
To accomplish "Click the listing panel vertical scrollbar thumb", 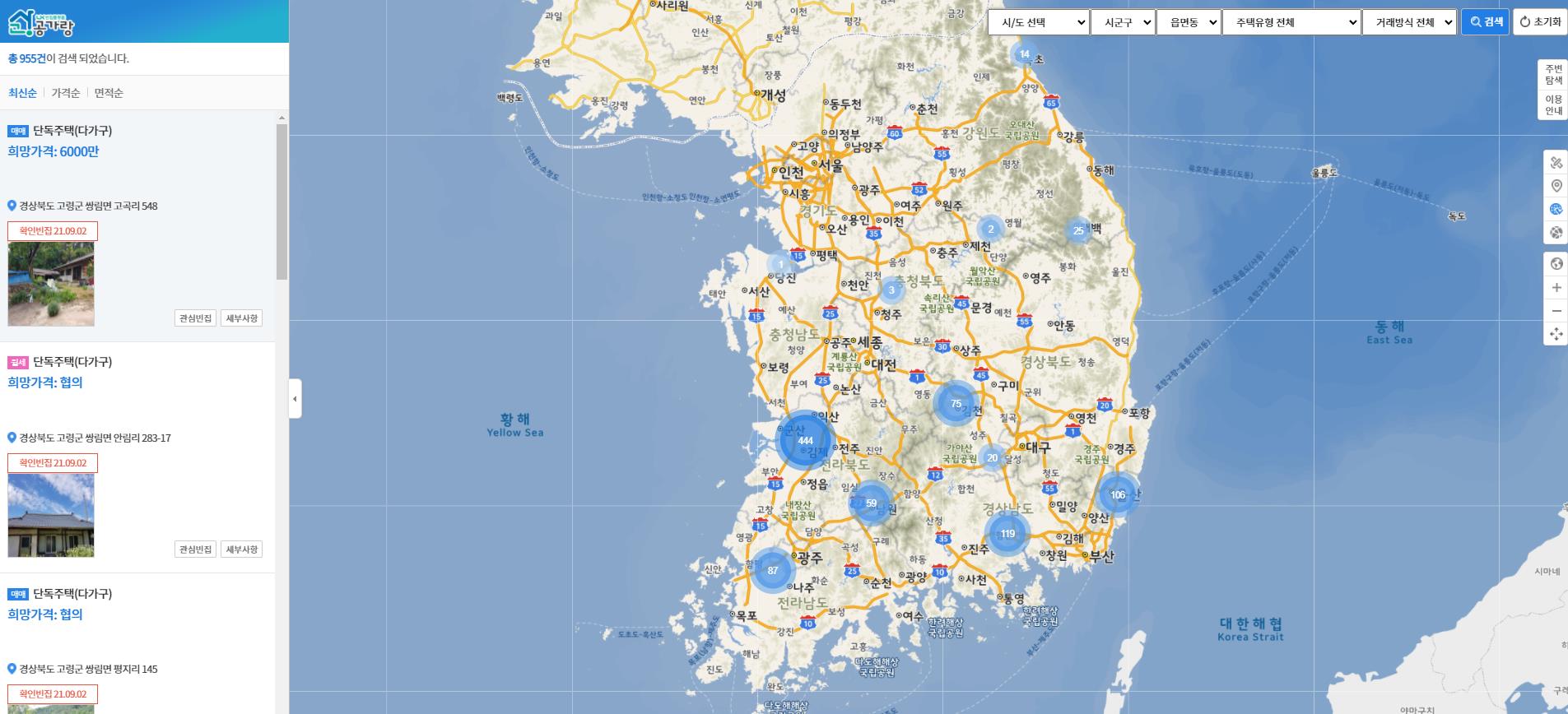I will (282, 202).
